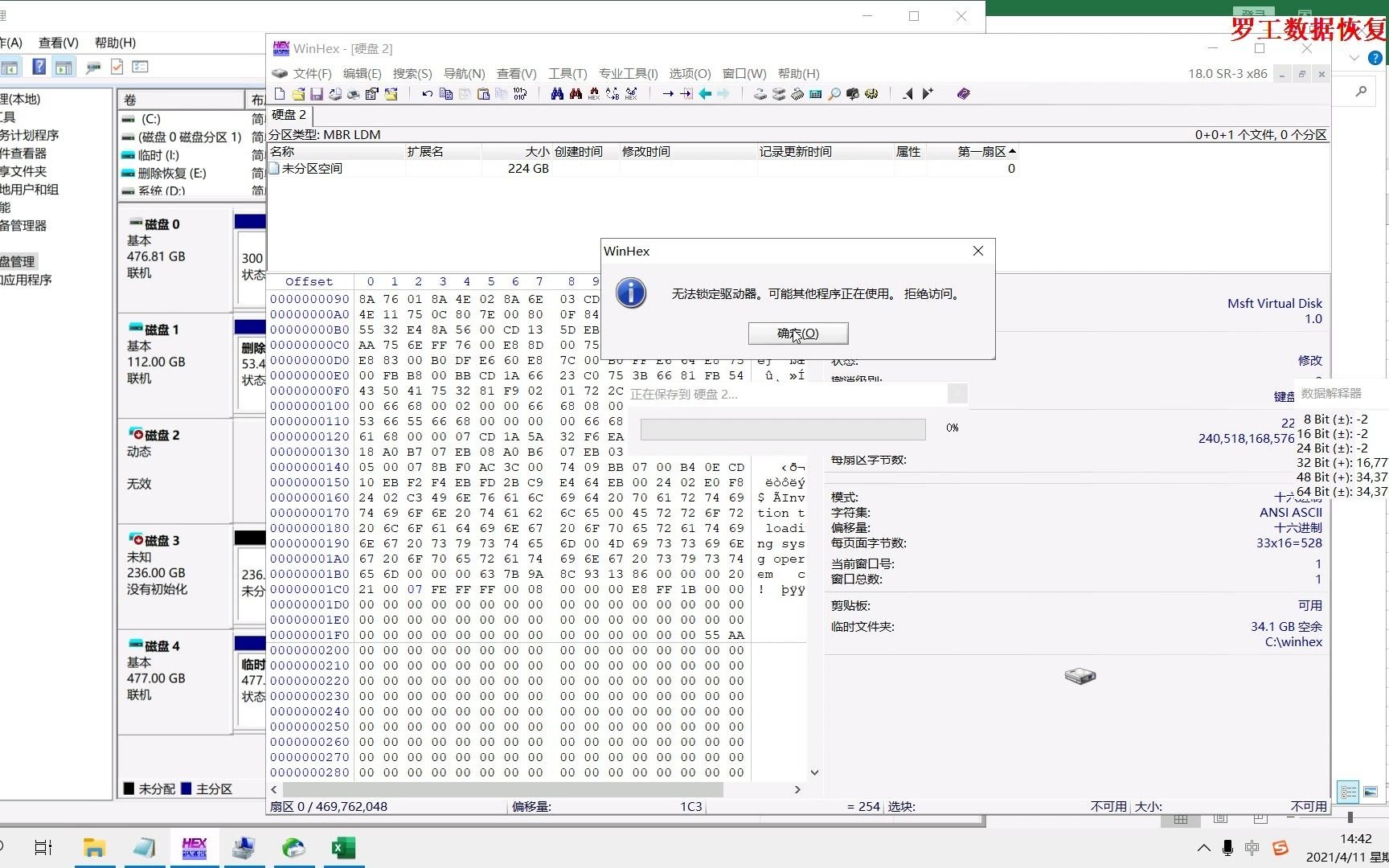Select the 硬盘 2 tab
Image resolution: width=1389 pixels, height=868 pixels.
[x=289, y=115]
